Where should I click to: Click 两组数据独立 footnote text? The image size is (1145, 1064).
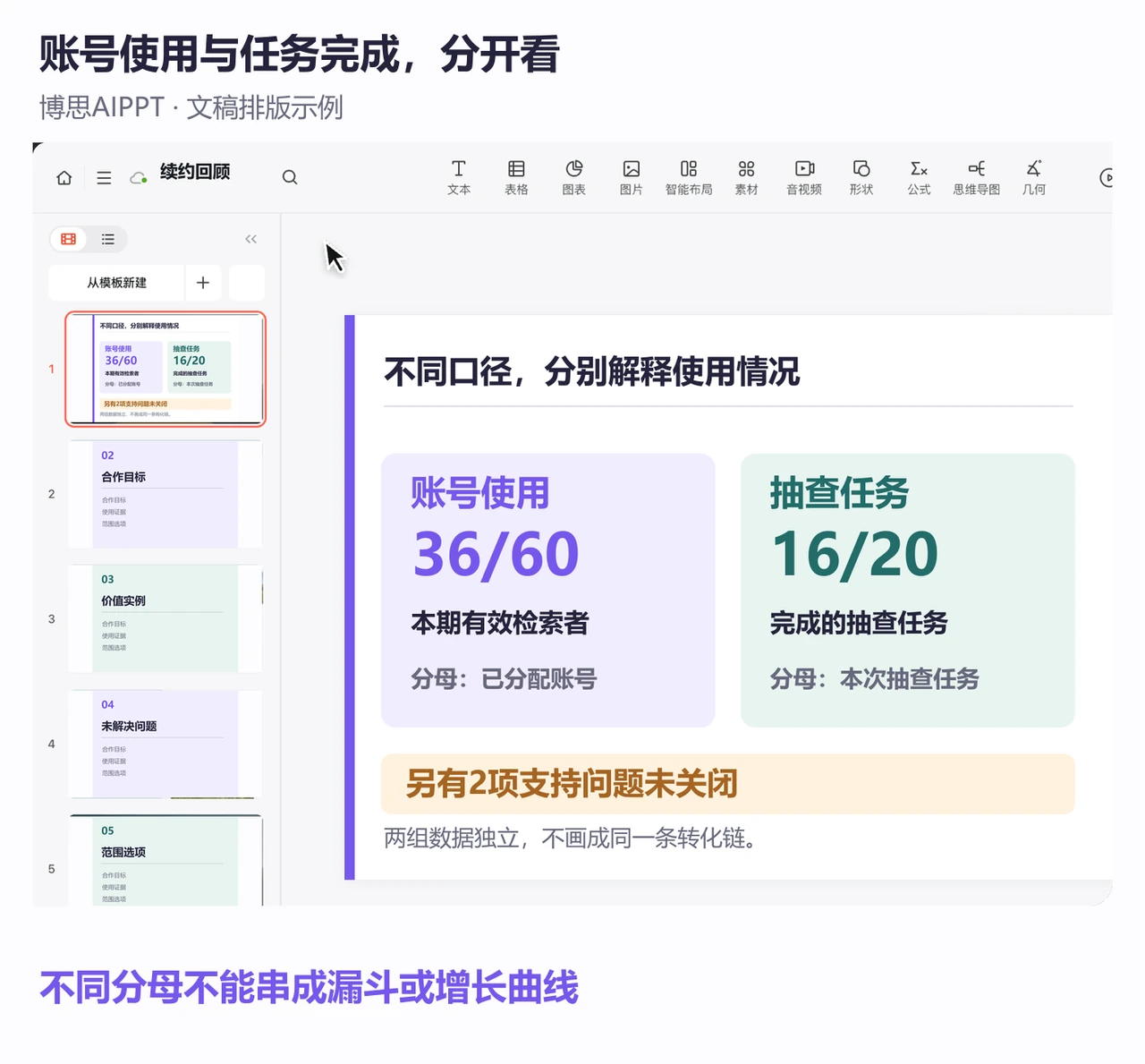pos(570,838)
